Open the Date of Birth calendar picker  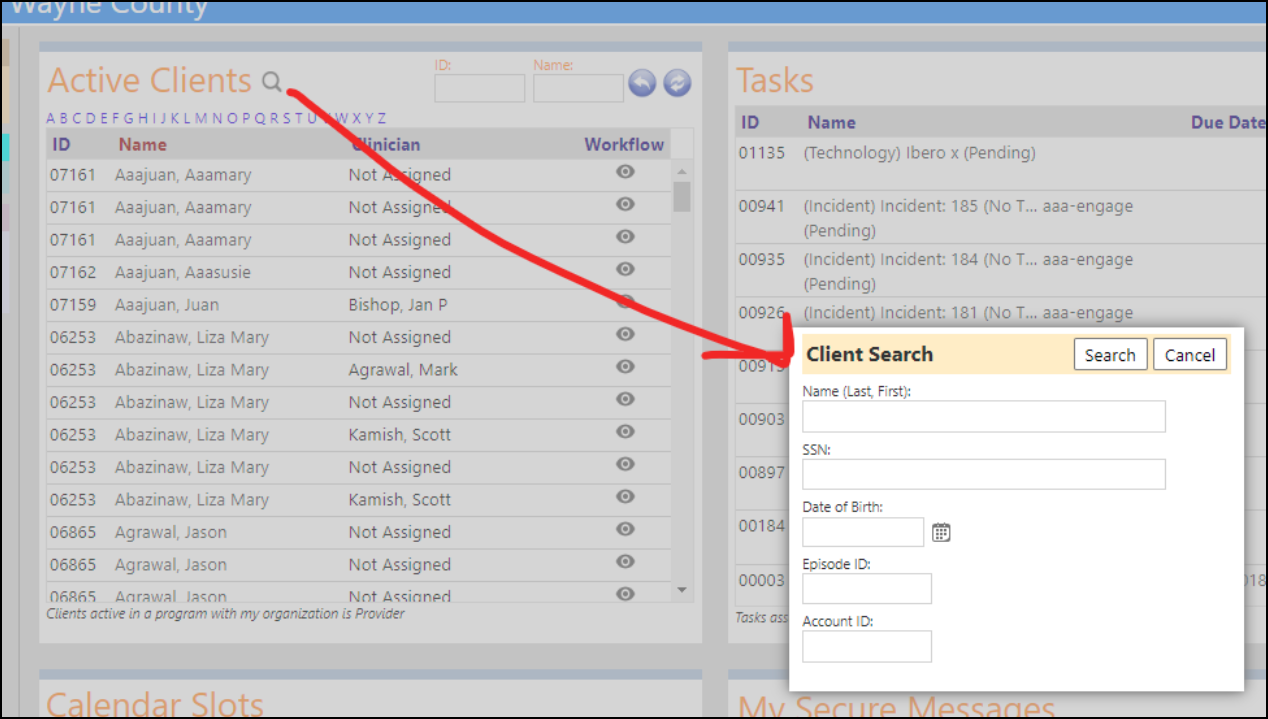click(941, 532)
